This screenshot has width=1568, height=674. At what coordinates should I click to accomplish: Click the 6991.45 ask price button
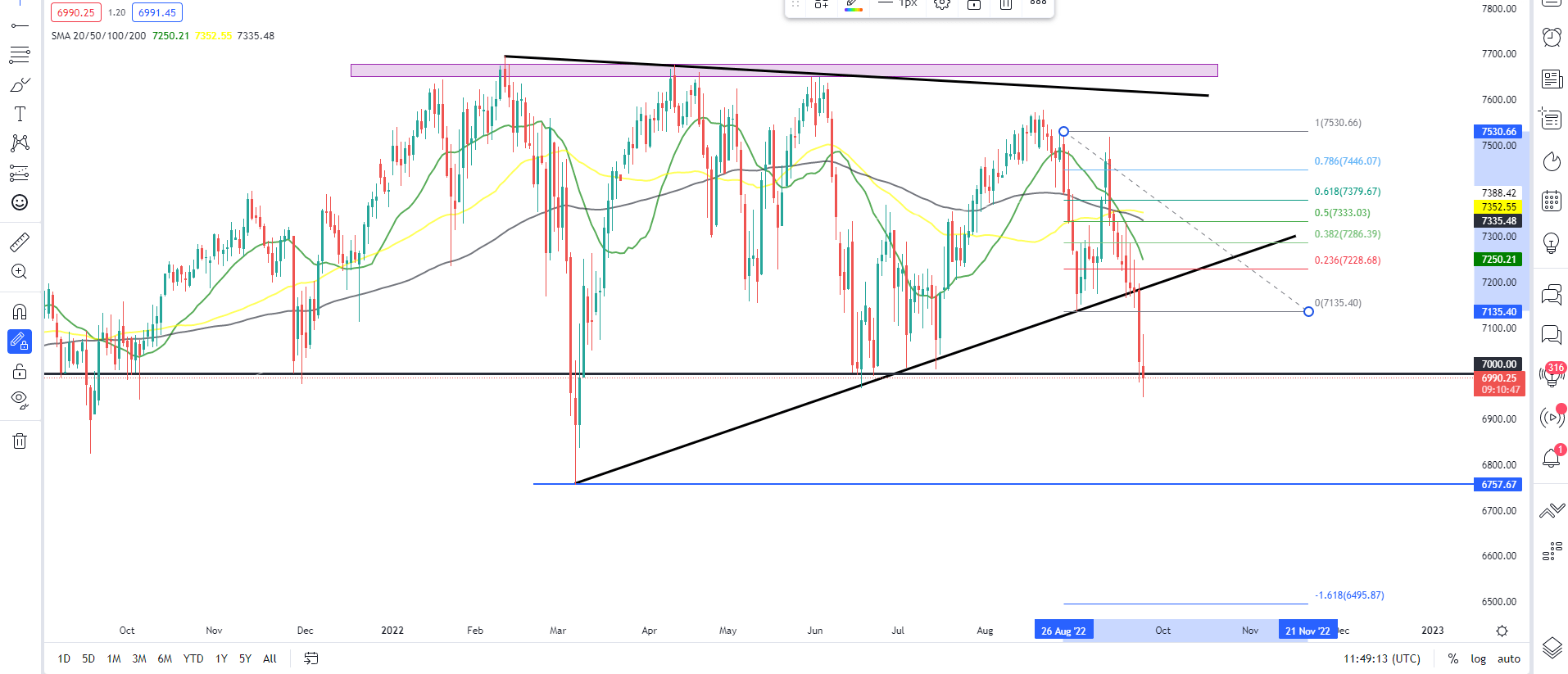(156, 12)
